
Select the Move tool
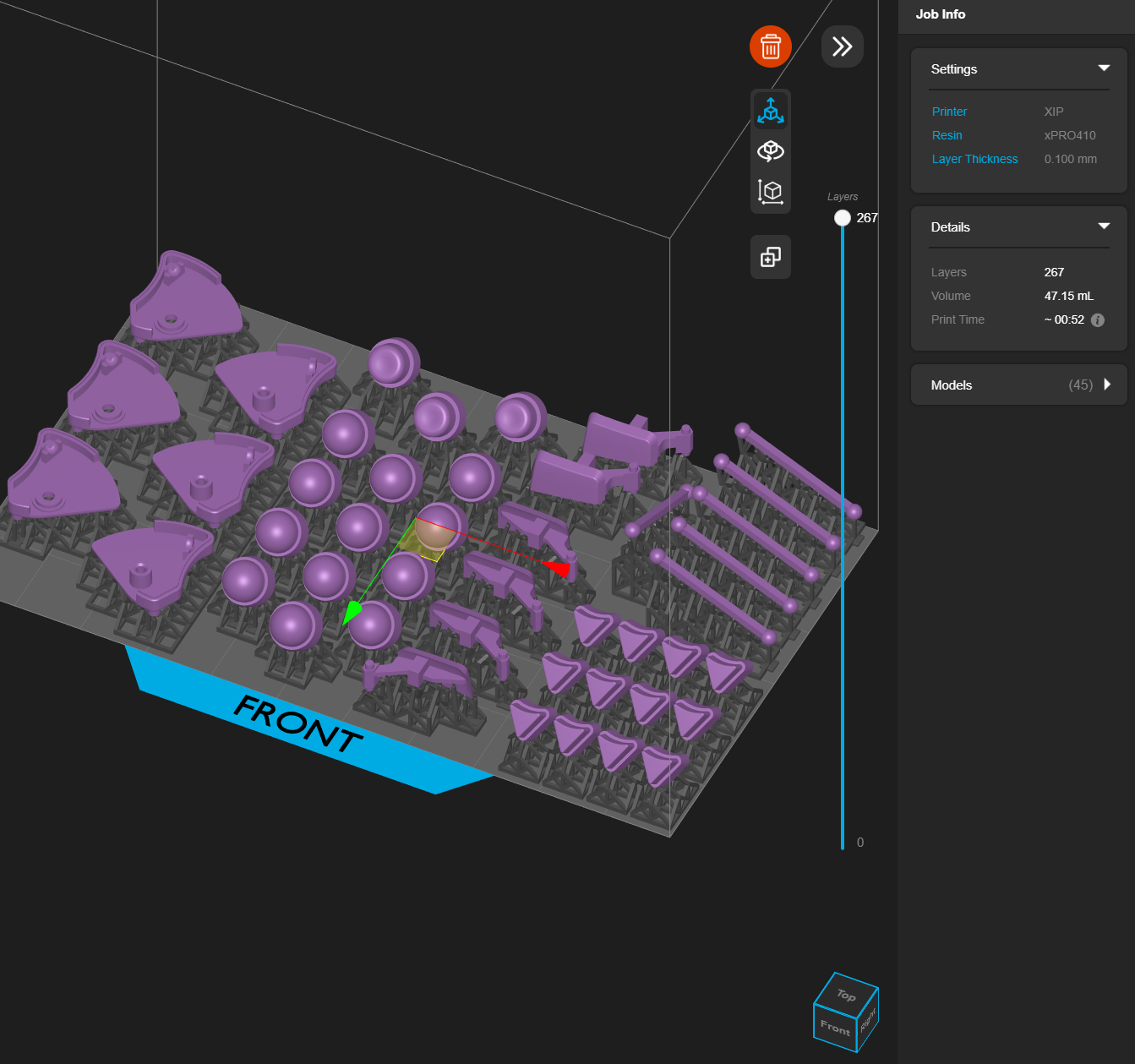[x=770, y=110]
